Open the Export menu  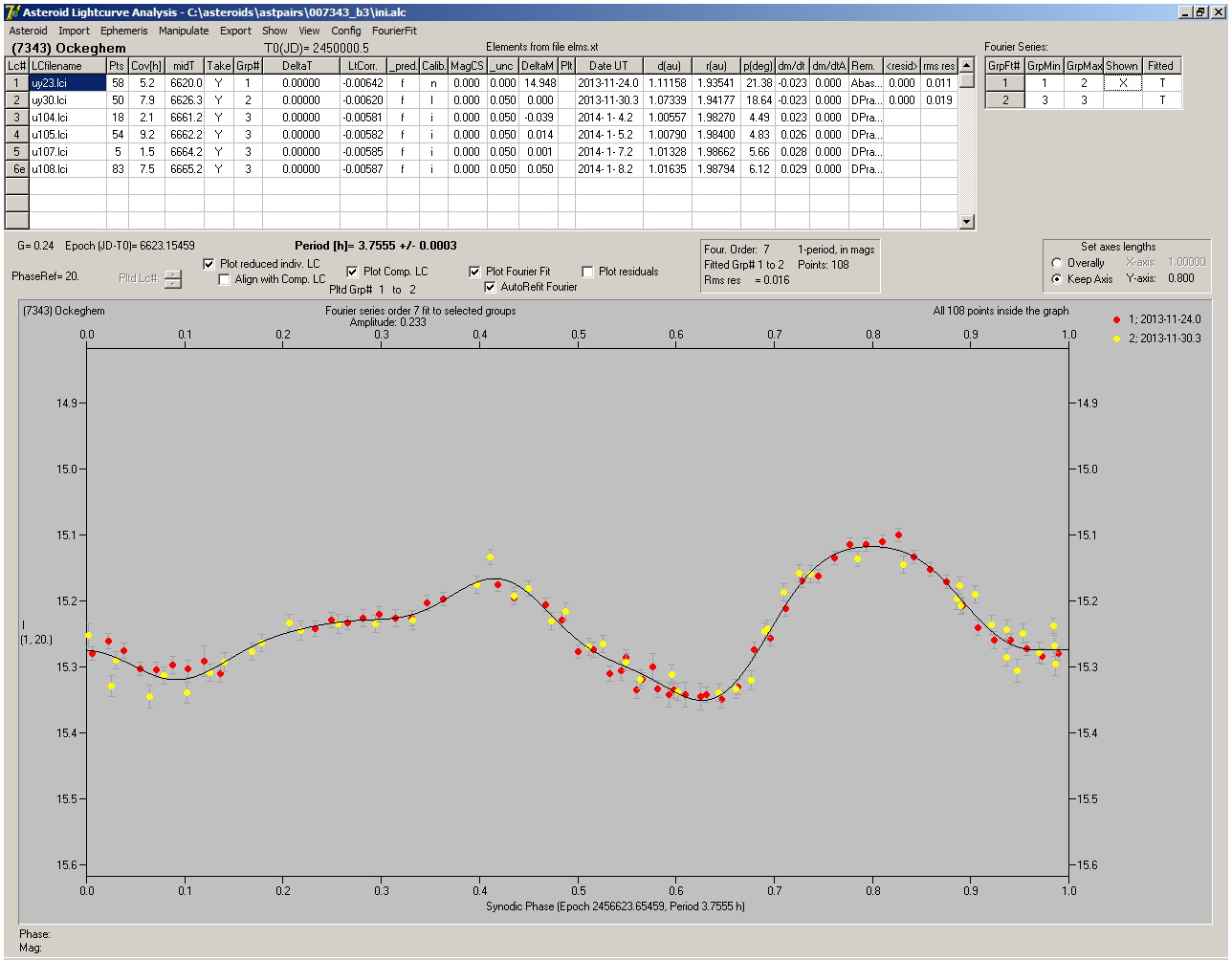click(x=235, y=31)
